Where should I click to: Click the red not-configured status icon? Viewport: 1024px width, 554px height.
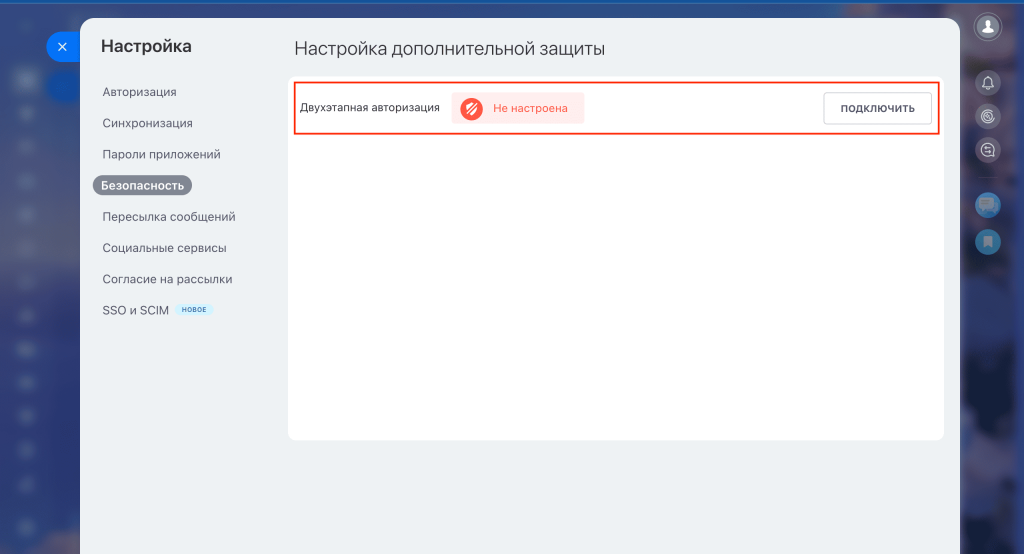click(471, 108)
